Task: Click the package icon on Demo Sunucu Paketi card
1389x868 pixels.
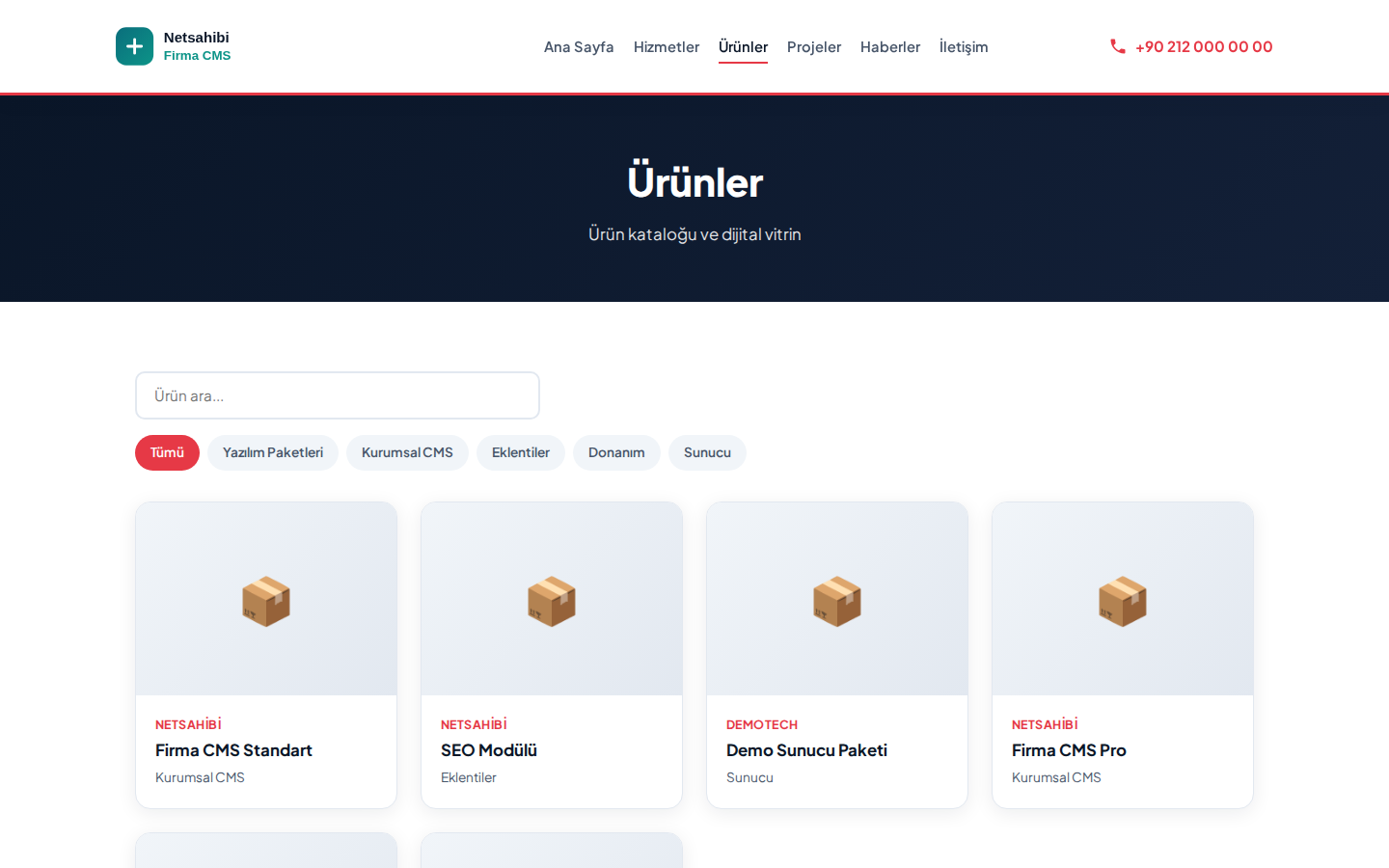Action: 837,602
